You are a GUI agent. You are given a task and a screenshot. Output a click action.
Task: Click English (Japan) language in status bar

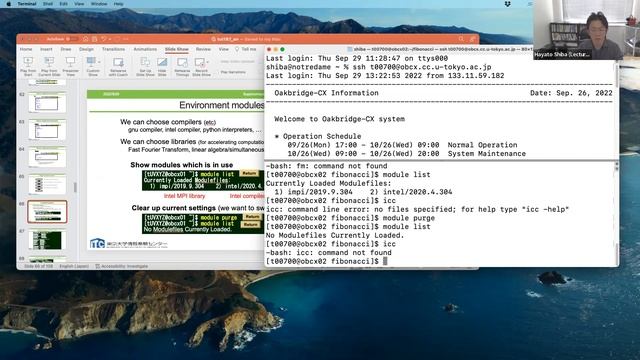pos(74,266)
